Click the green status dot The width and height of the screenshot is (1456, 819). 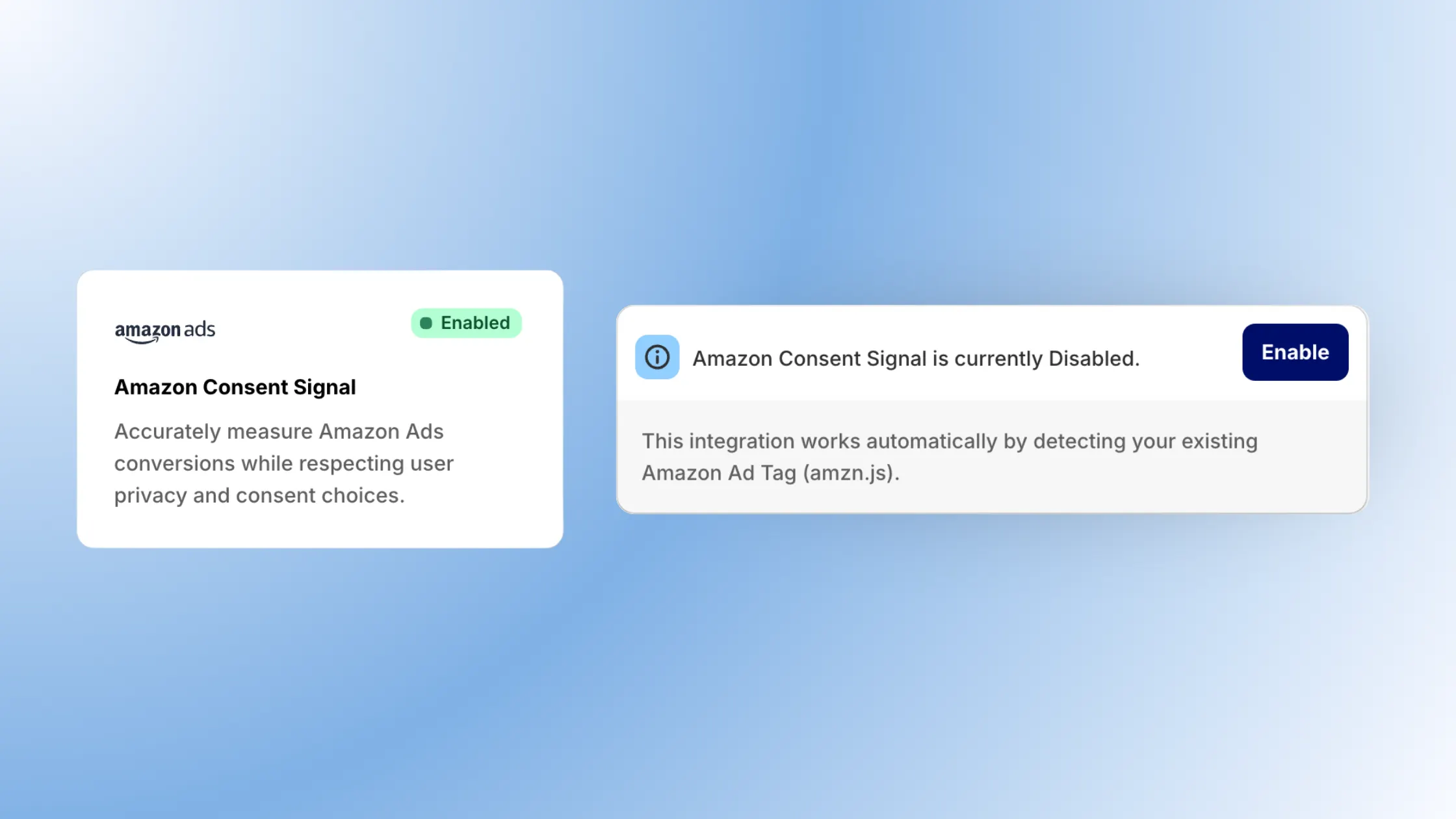pyautogui.click(x=427, y=322)
